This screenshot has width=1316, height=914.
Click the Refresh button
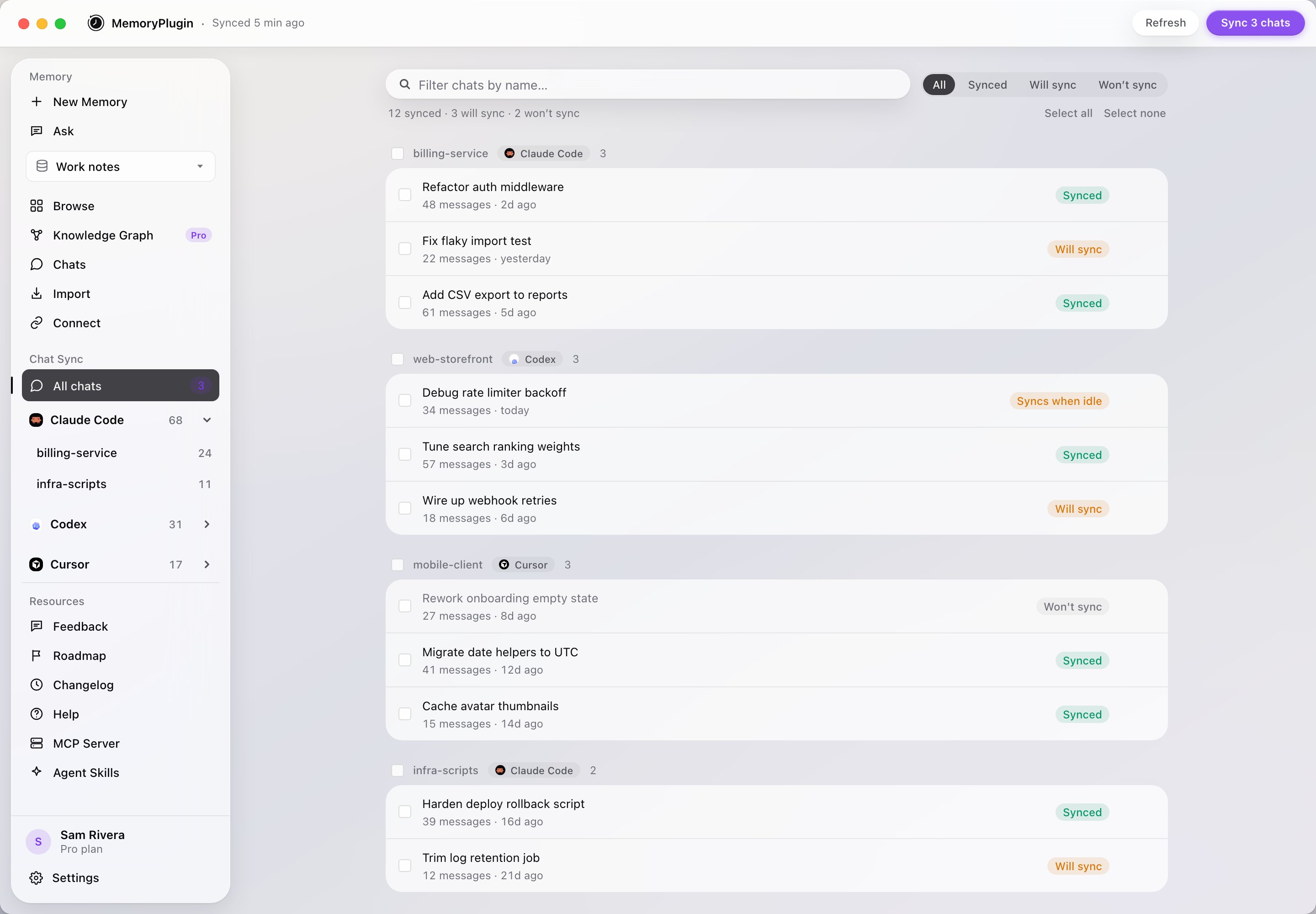(x=1165, y=23)
